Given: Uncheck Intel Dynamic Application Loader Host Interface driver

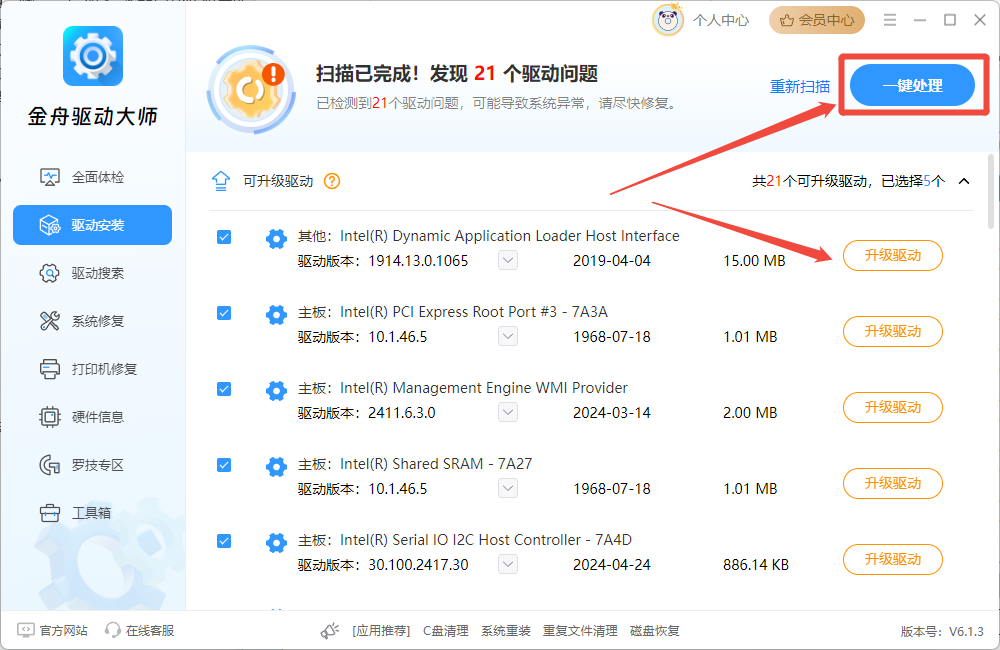Looking at the screenshot, I should click(224, 237).
